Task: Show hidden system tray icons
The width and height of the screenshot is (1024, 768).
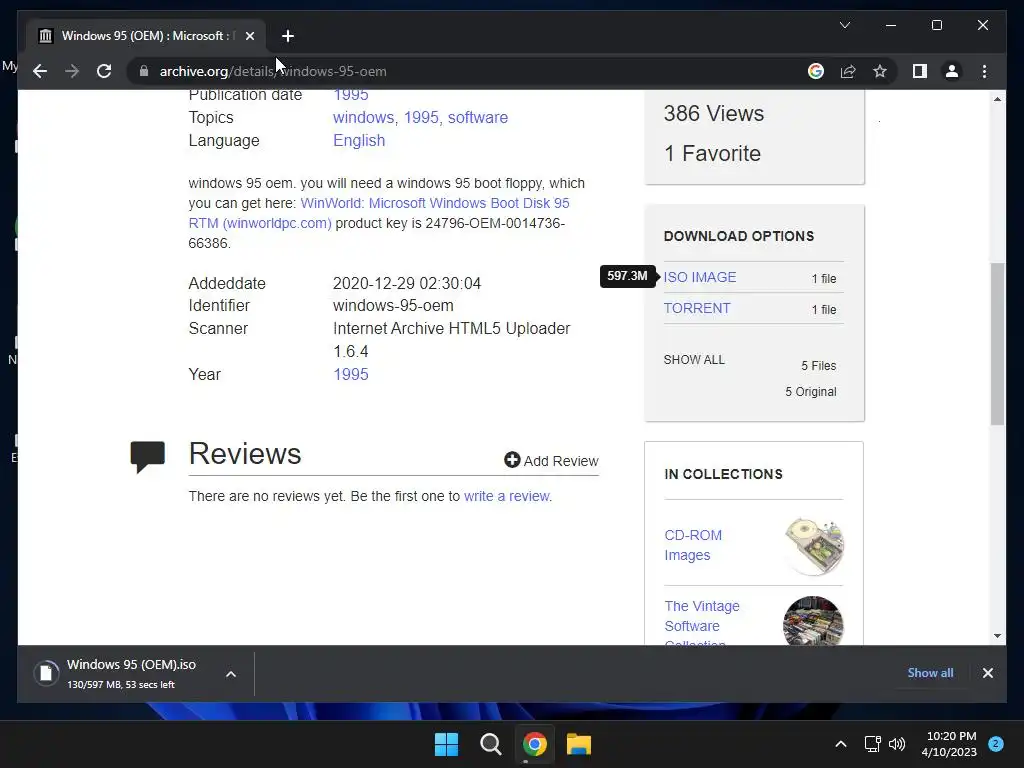Action: pyautogui.click(x=840, y=744)
